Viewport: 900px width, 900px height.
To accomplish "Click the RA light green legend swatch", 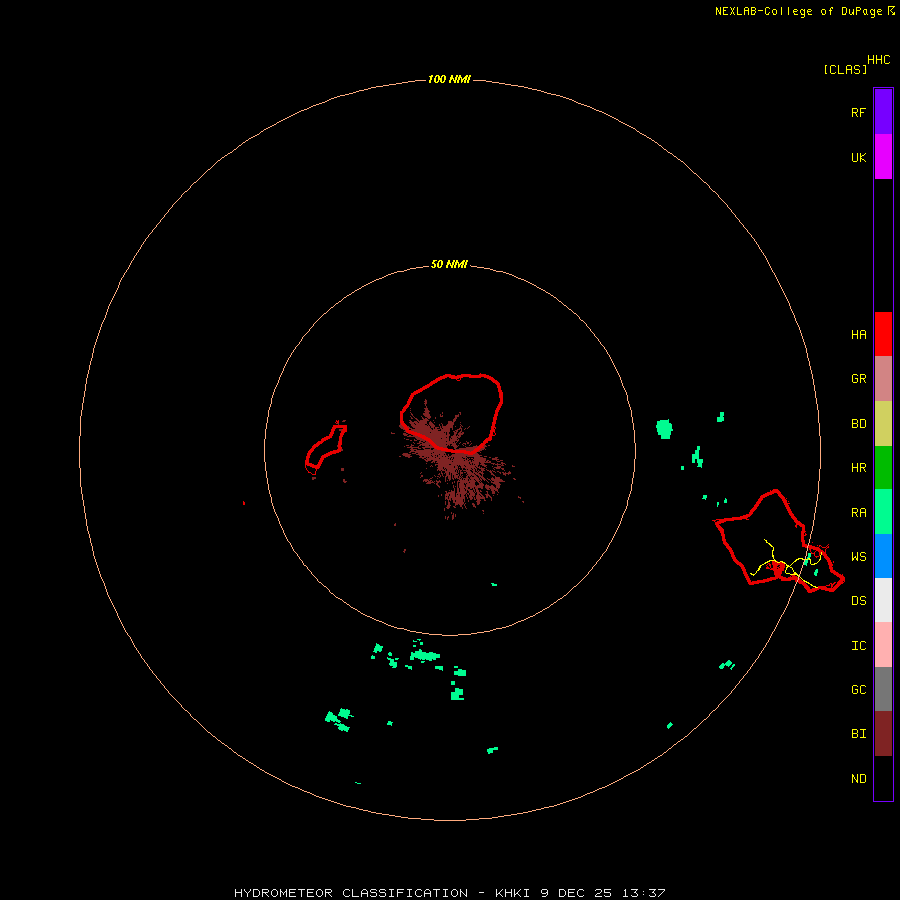I will tap(883, 512).
